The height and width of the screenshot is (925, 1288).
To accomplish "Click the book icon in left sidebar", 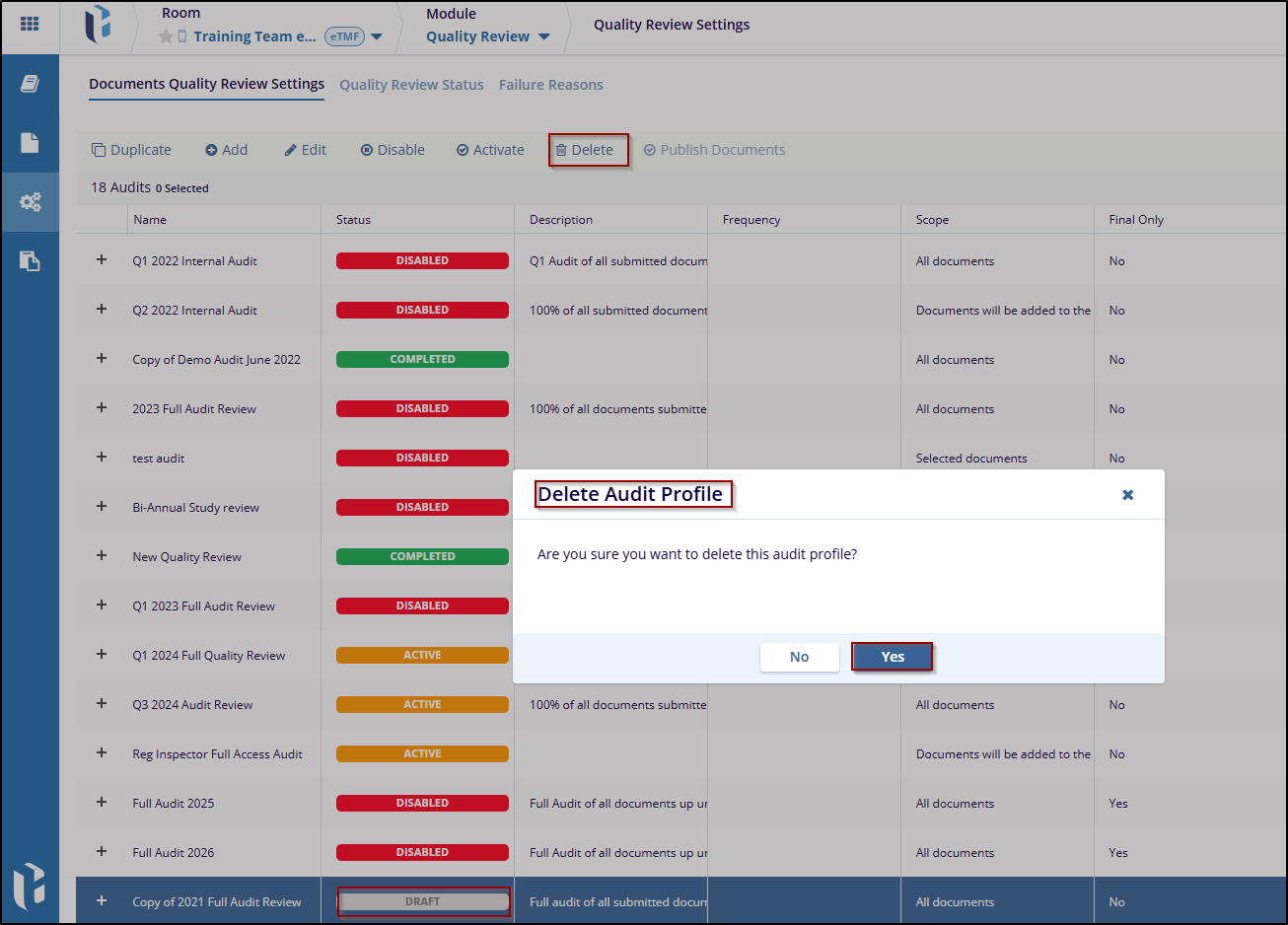I will pos(30,84).
